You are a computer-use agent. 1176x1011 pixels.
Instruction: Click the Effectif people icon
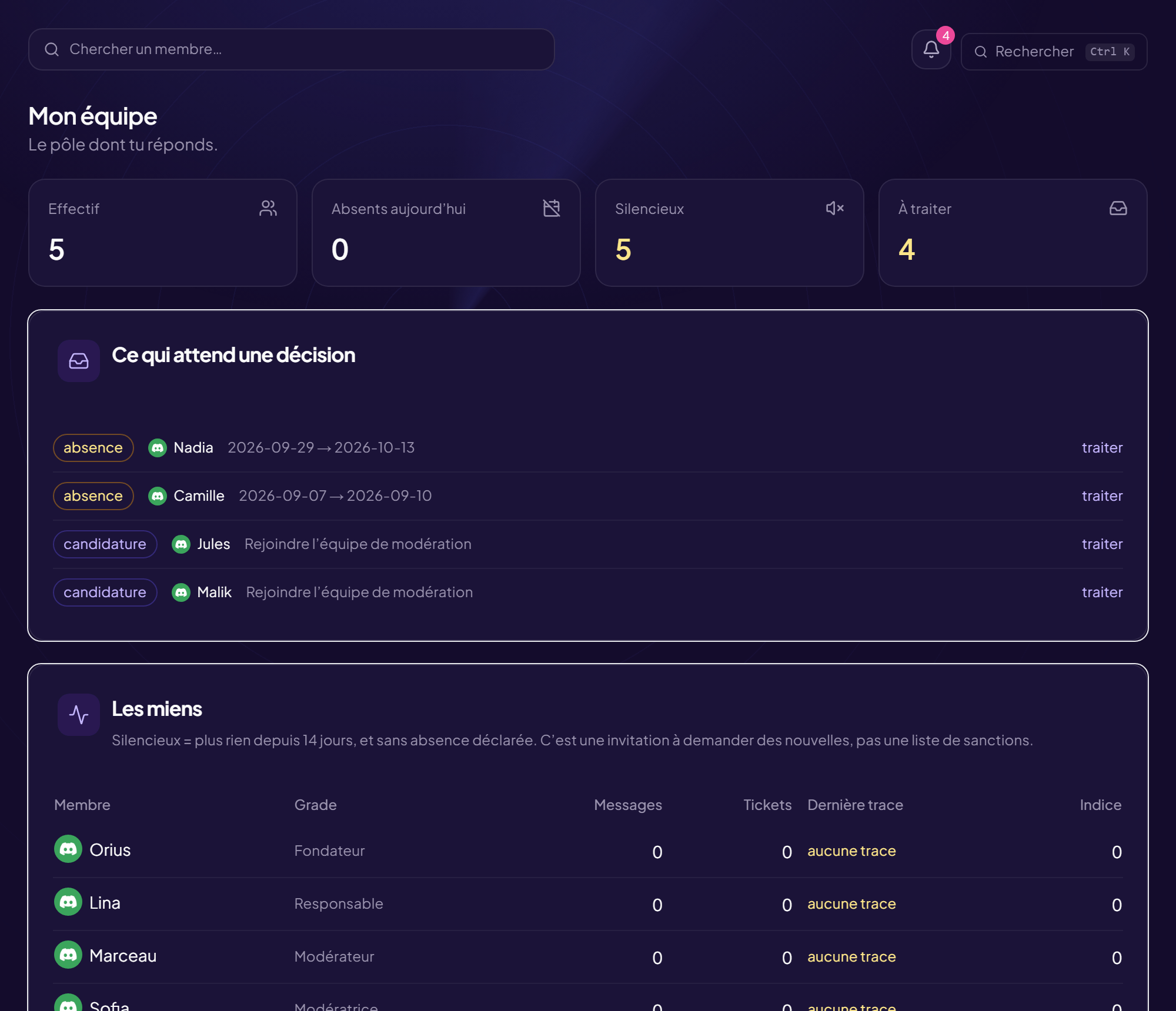268,208
